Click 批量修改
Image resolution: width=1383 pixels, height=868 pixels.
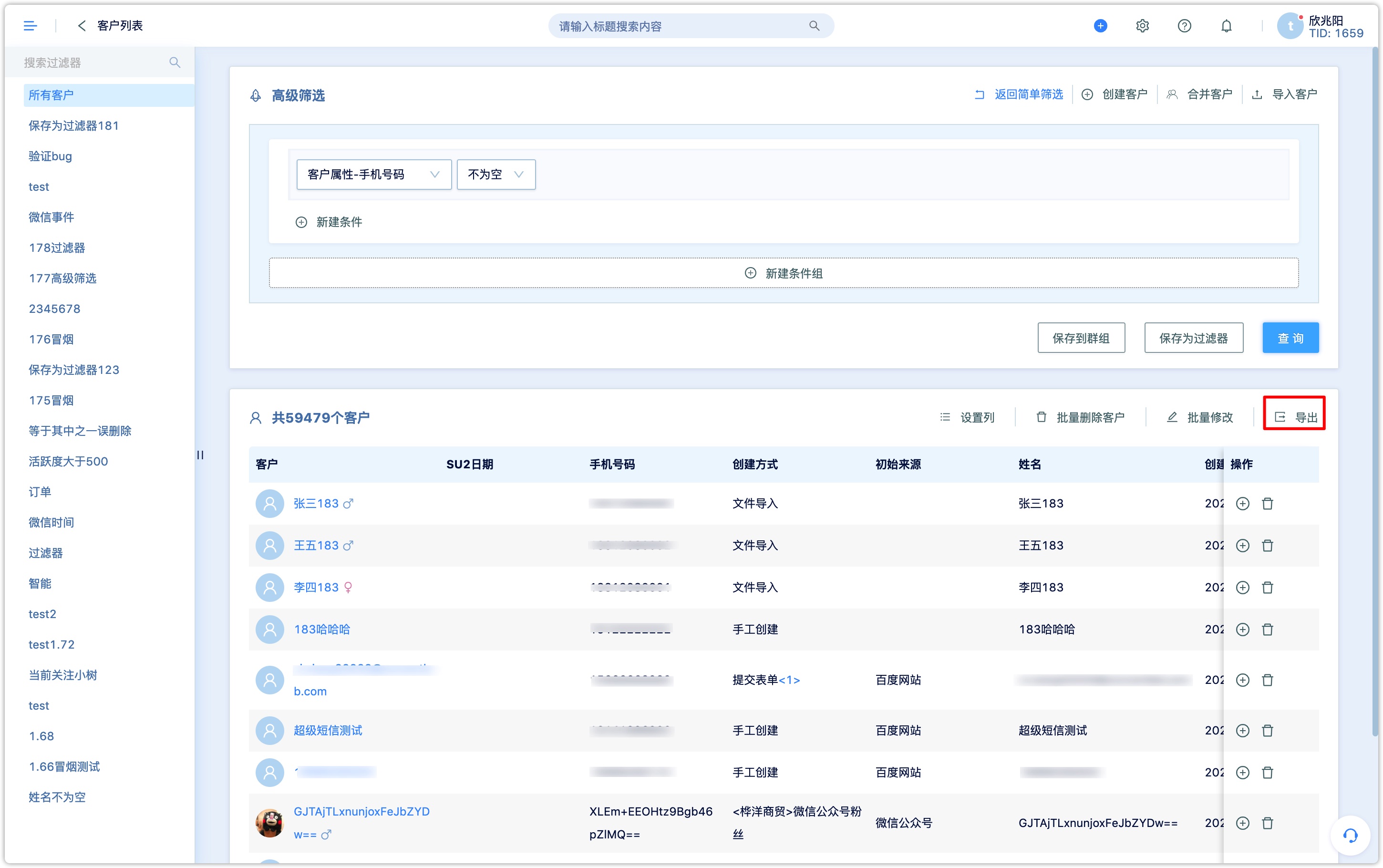click(x=1199, y=417)
